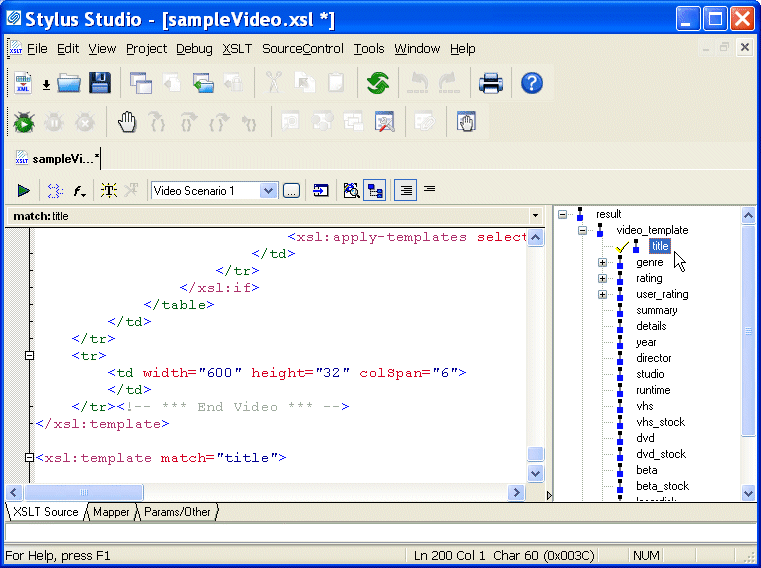
Task: Run the XSLT with the green play arrow
Action: coord(23,190)
